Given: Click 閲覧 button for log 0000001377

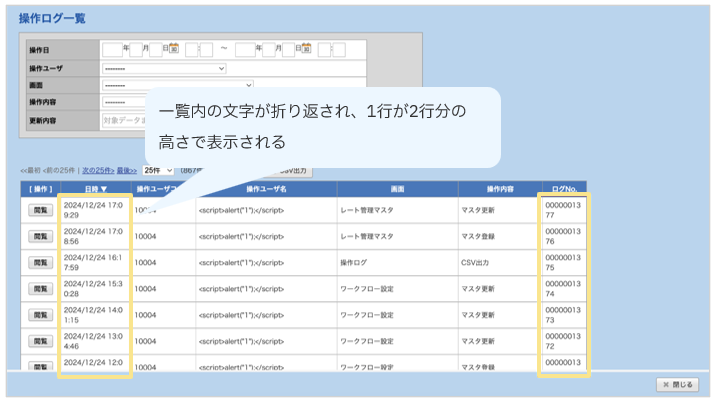Looking at the screenshot, I should click(40, 210).
